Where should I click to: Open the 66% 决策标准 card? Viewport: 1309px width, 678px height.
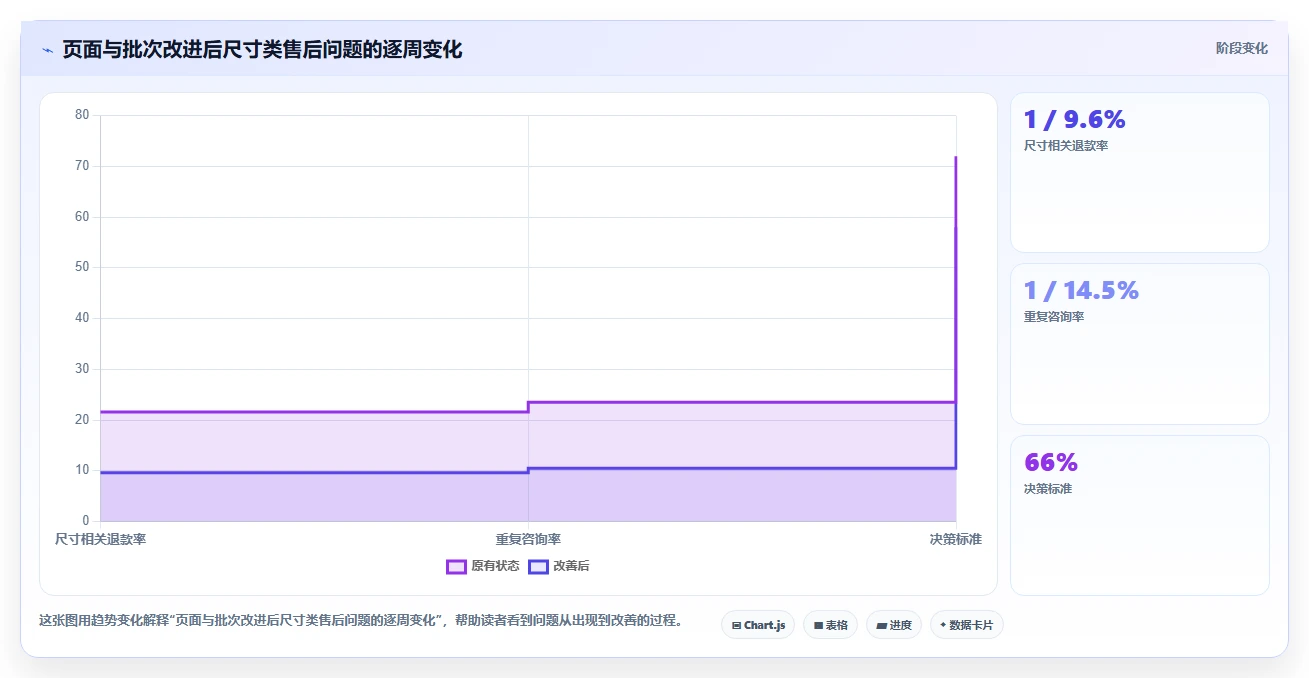click(x=1139, y=515)
